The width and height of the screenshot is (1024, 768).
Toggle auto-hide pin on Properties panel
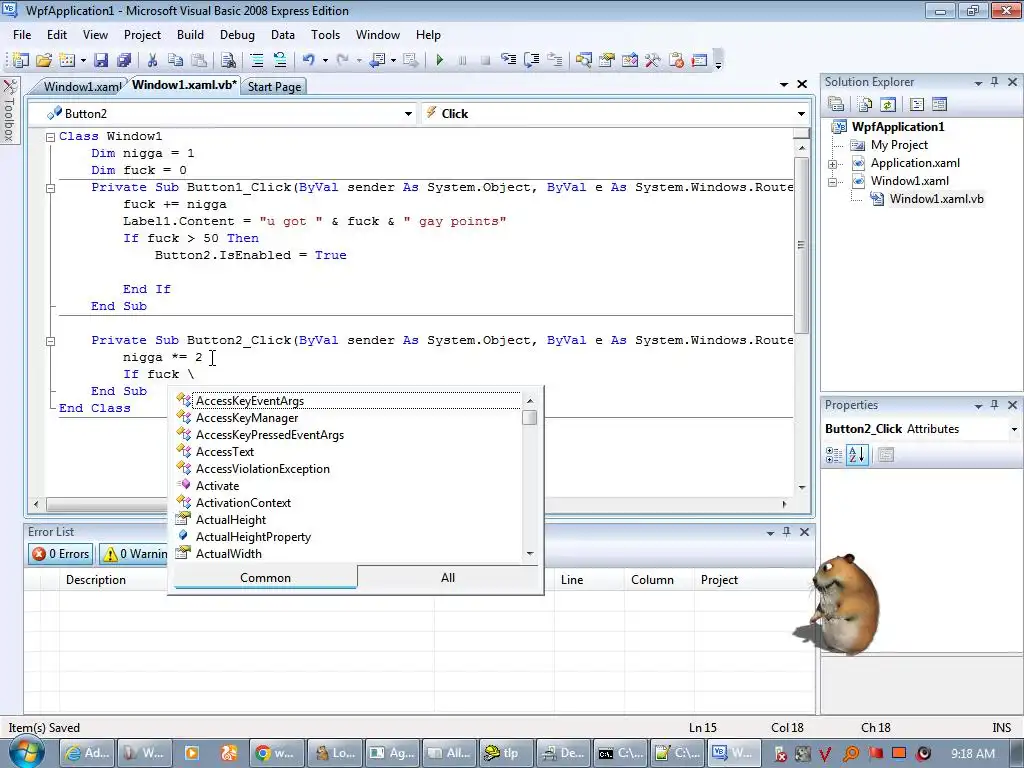coord(995,405)
